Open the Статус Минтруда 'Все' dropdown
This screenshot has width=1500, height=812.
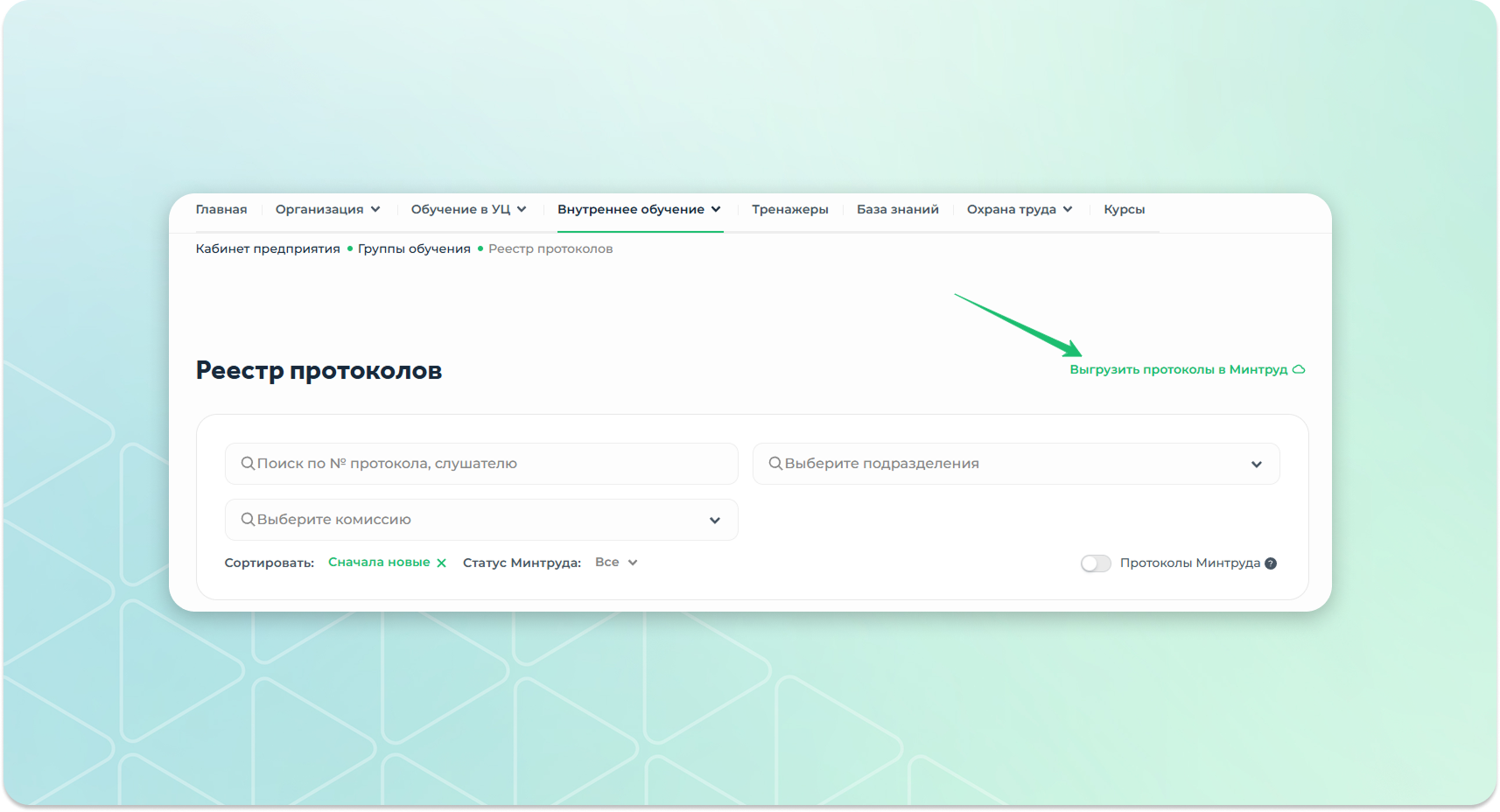pos(616,563)
